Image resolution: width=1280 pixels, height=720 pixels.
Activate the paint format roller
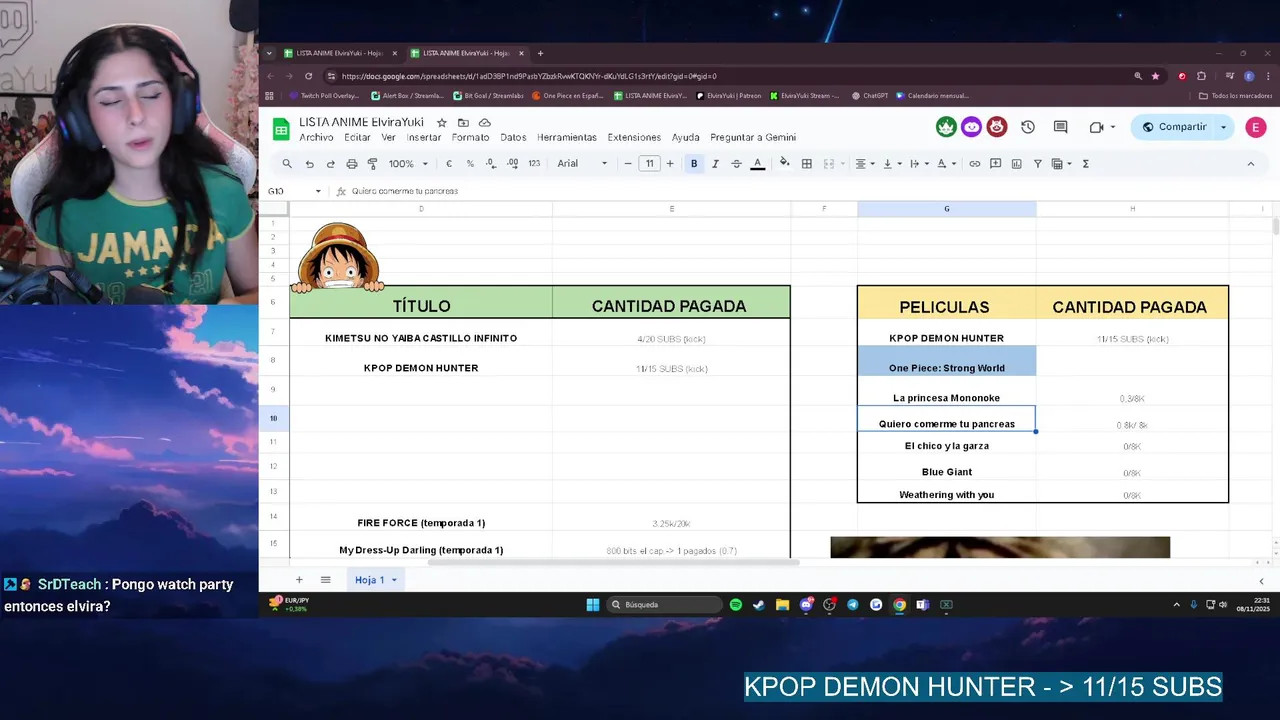click(372, 164)
